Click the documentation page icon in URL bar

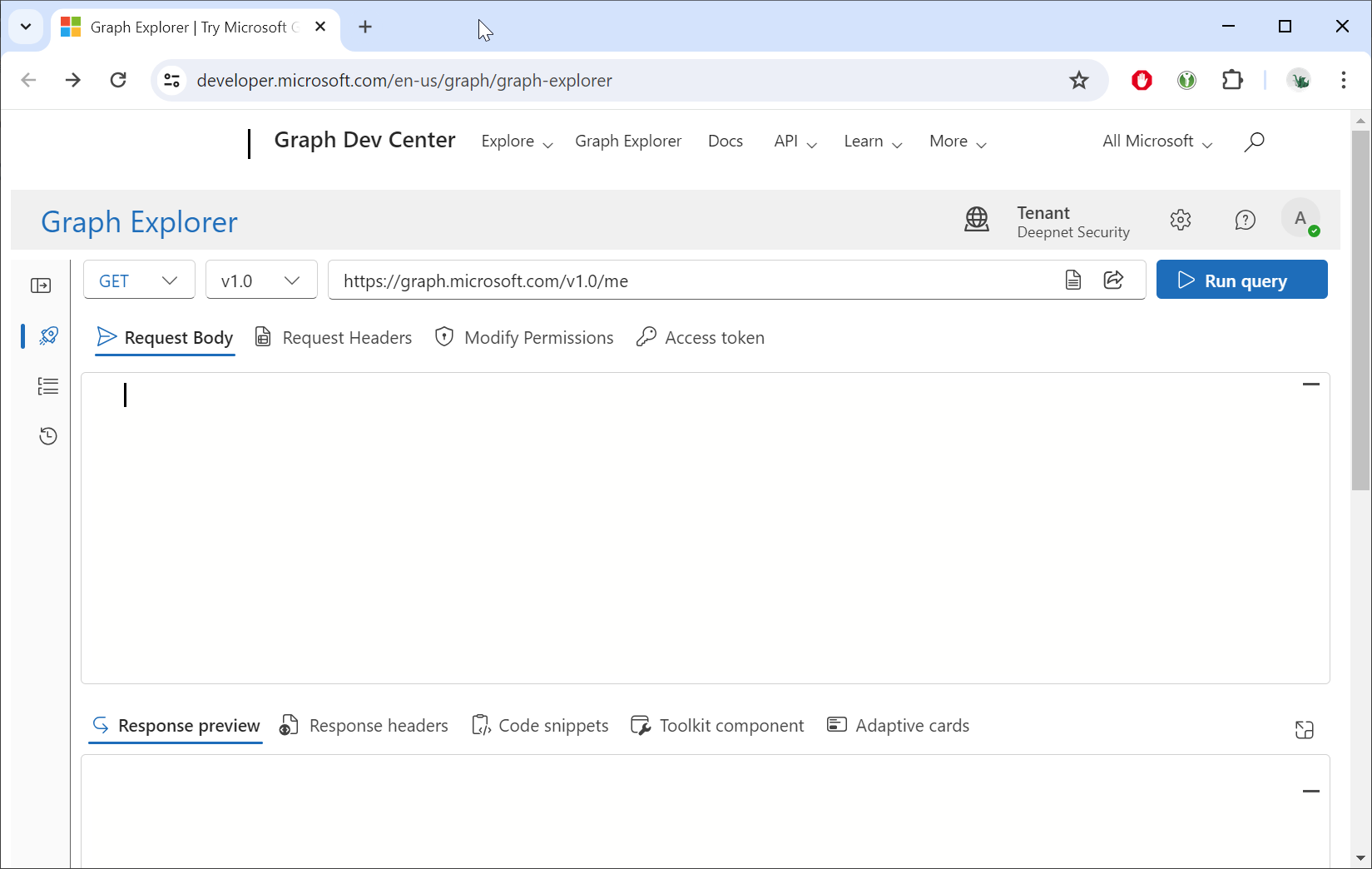[x=1073, y=281]
